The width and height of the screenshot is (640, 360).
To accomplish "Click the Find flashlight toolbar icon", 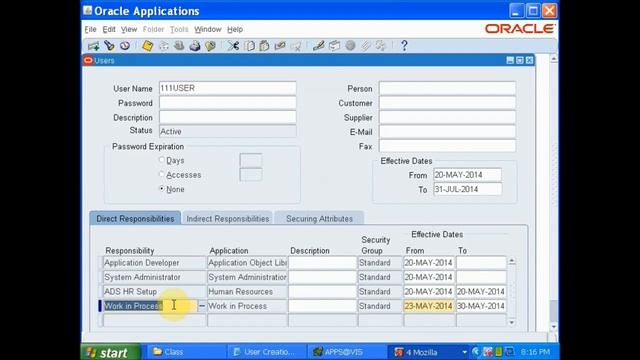I will (x=109, y=46).
